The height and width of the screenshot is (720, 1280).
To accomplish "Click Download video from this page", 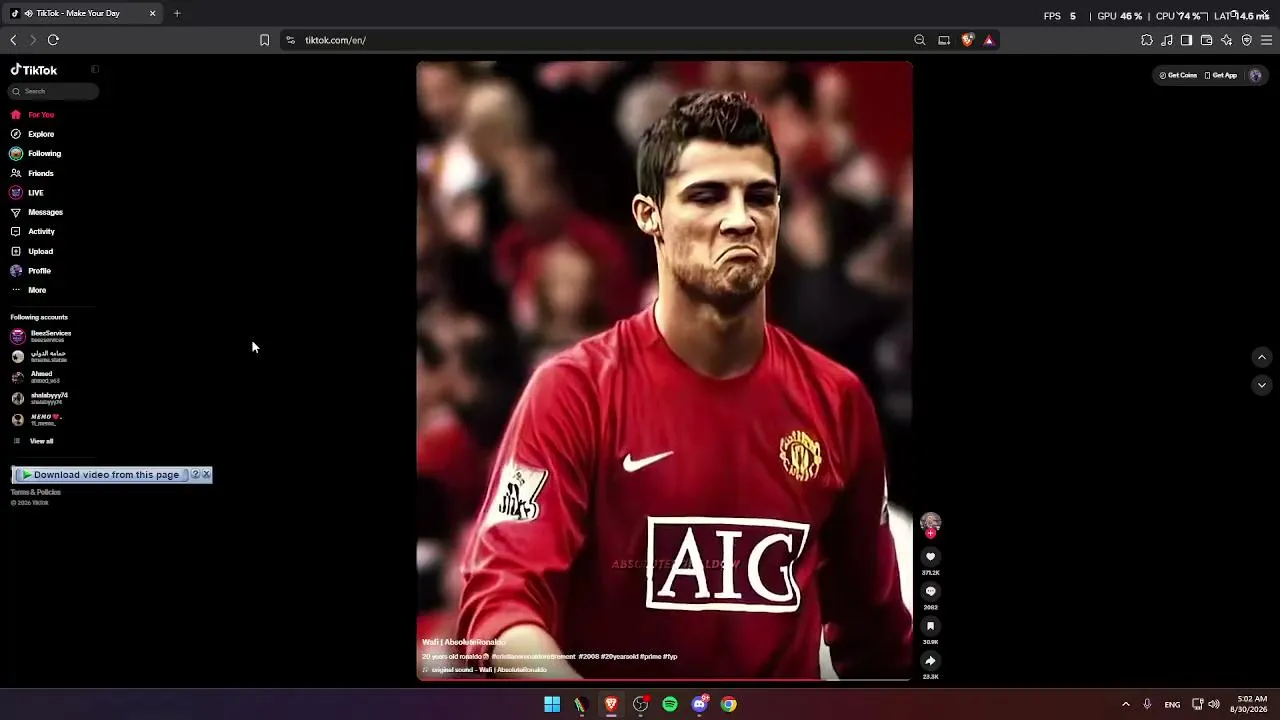I will coord(100,475).
